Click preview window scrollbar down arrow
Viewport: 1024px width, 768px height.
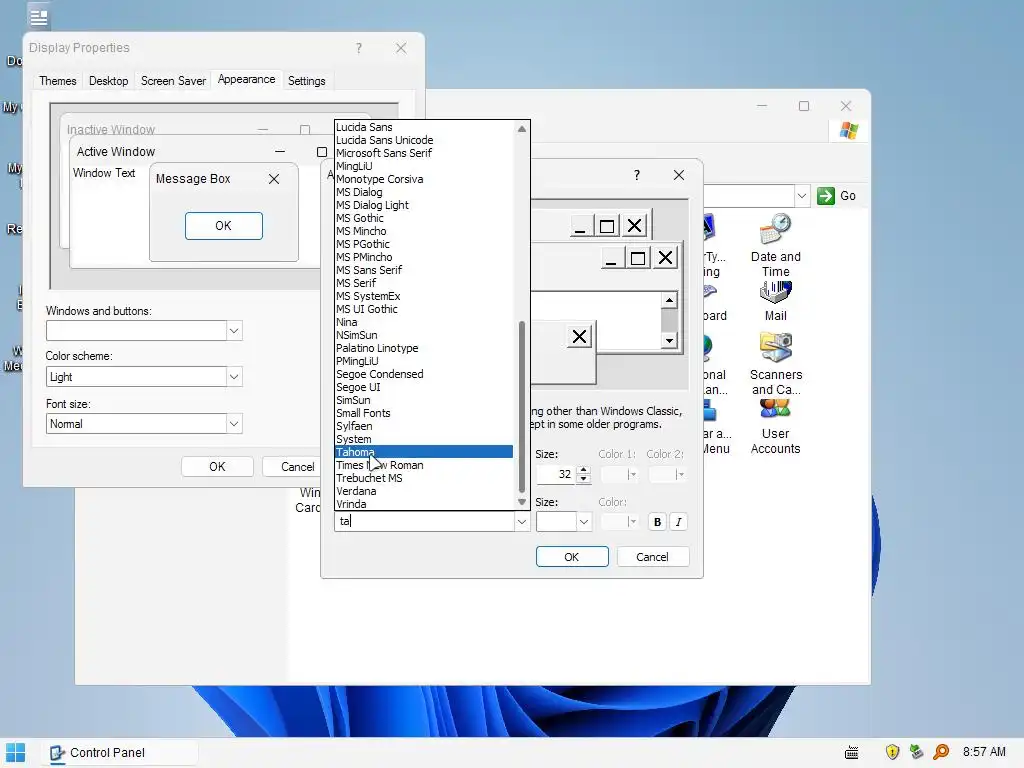tap(669, 341)
